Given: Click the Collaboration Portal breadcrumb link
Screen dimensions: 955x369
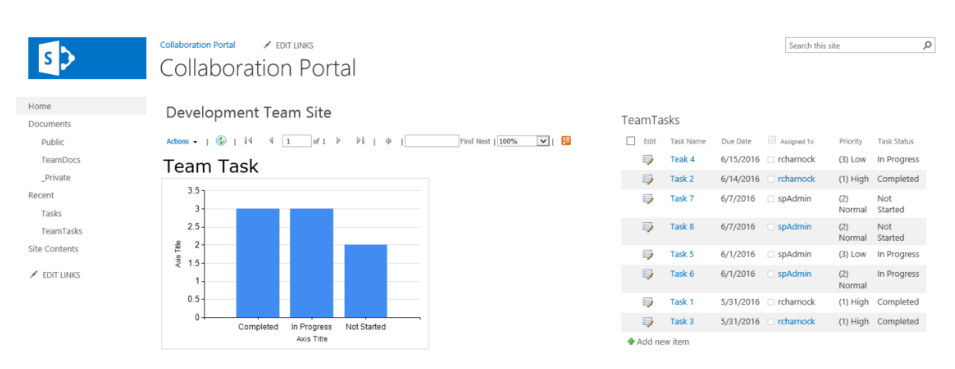Looking at the screenshot, I should point(197,44).
